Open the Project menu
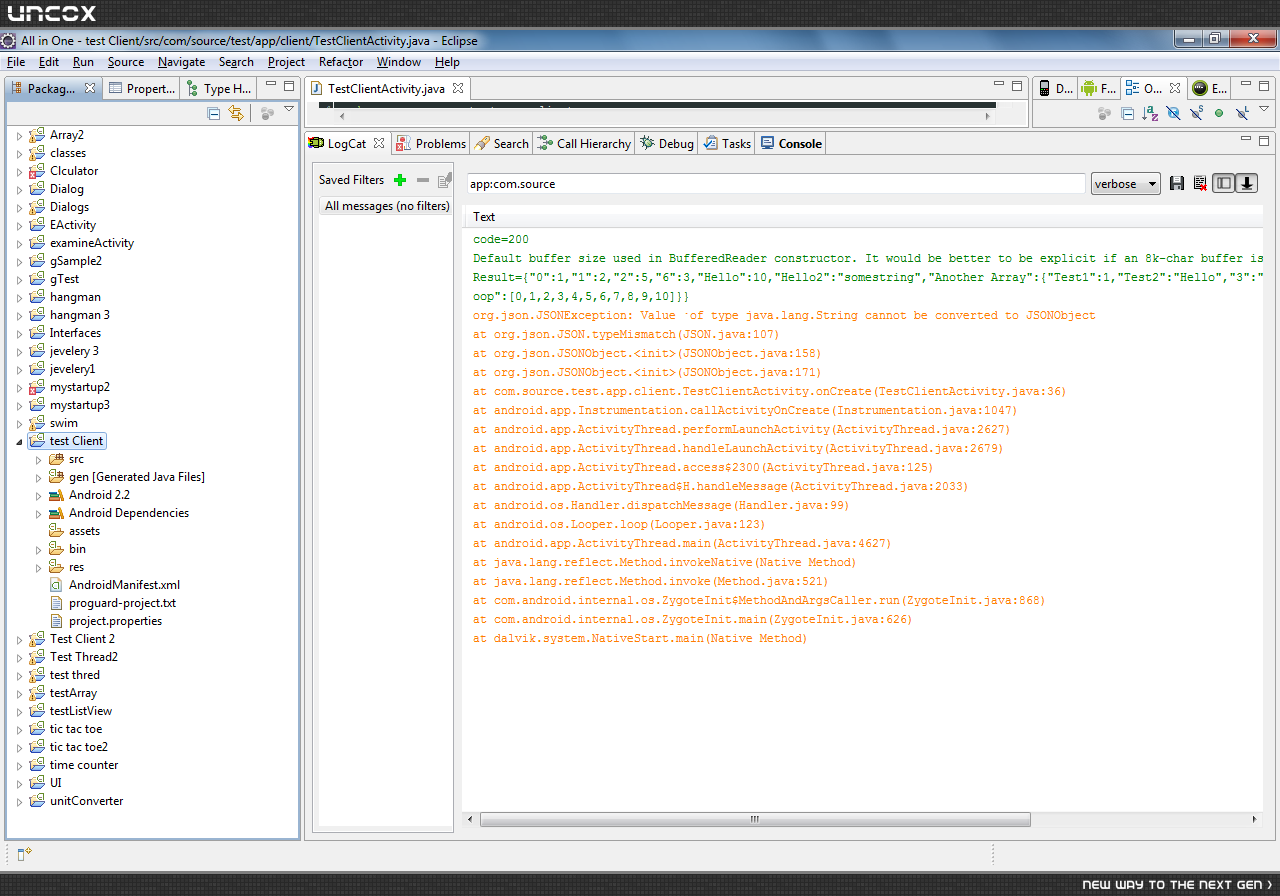Screen dimensions: 1280x896 (x=286, y=62)
